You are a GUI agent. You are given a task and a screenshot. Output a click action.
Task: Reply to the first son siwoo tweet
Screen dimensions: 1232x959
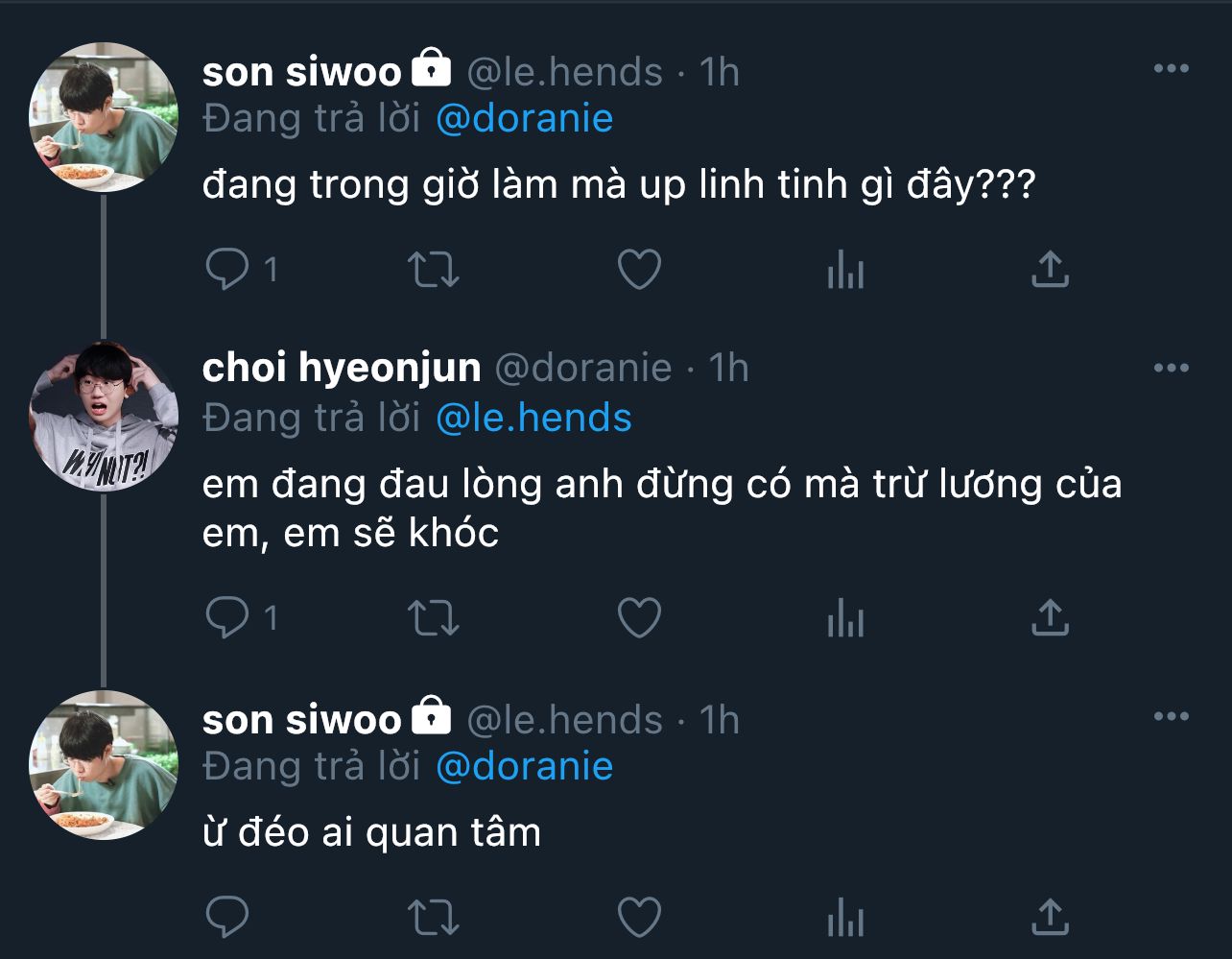[x=227, y=270]
